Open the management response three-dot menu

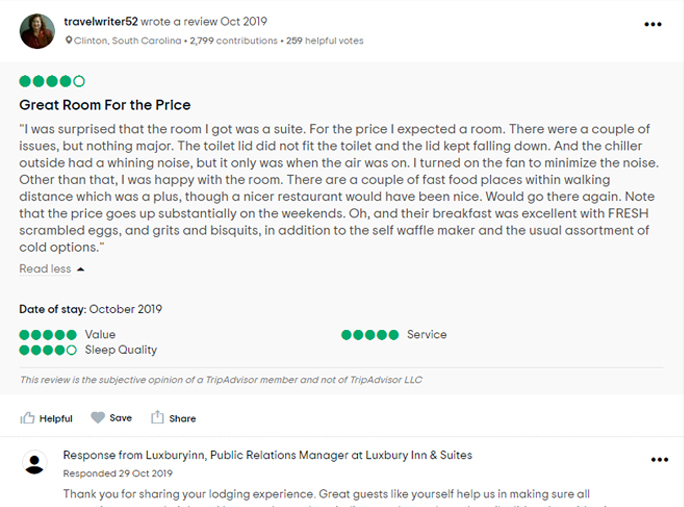coord(659,460)
